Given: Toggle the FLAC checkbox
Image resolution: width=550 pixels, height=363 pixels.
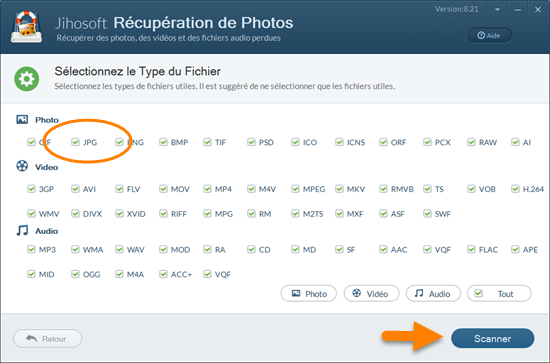Looking at the screenshot, I should [x=471, y=249].
